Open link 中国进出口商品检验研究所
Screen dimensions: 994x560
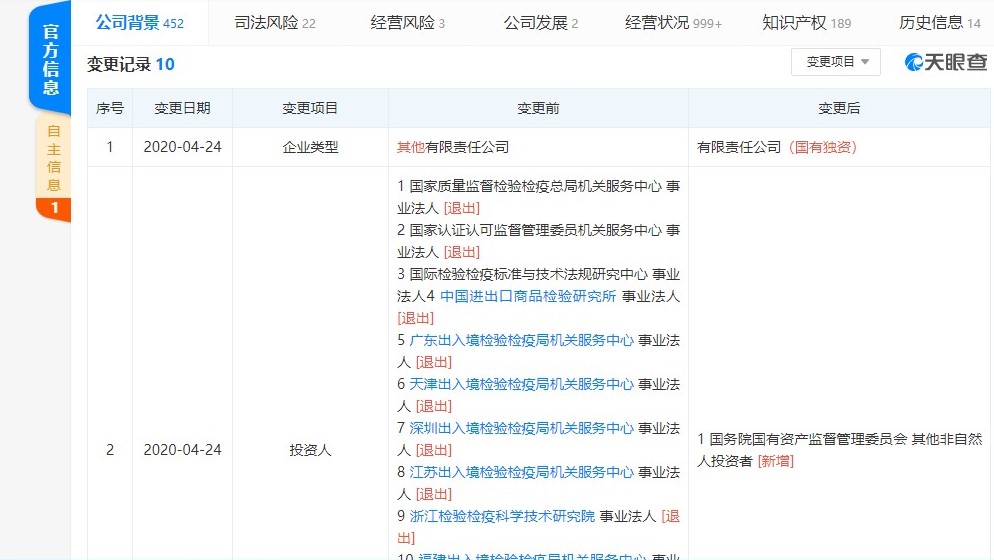[528, 296]
